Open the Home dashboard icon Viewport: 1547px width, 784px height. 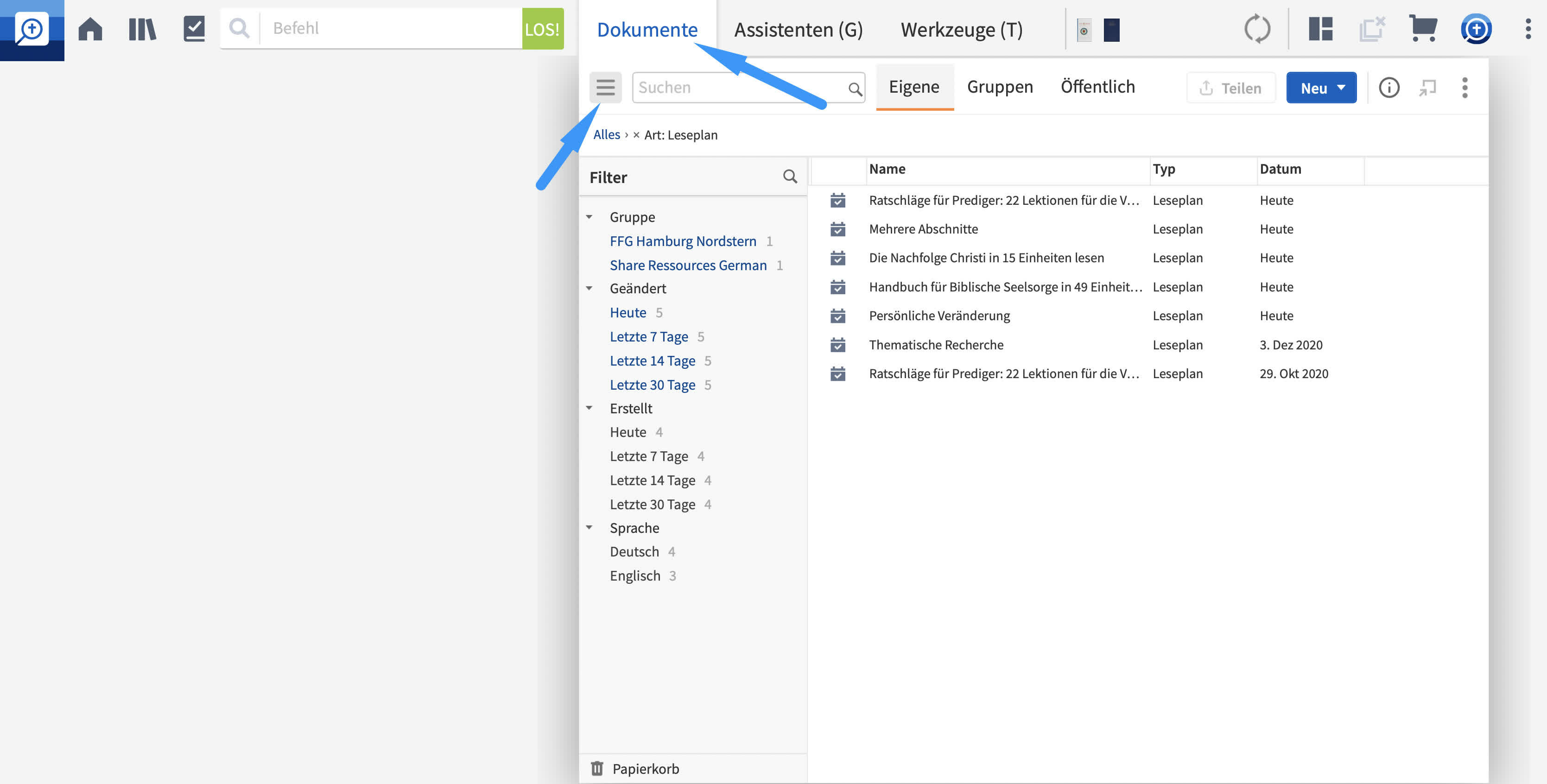[x=90, y=29]
